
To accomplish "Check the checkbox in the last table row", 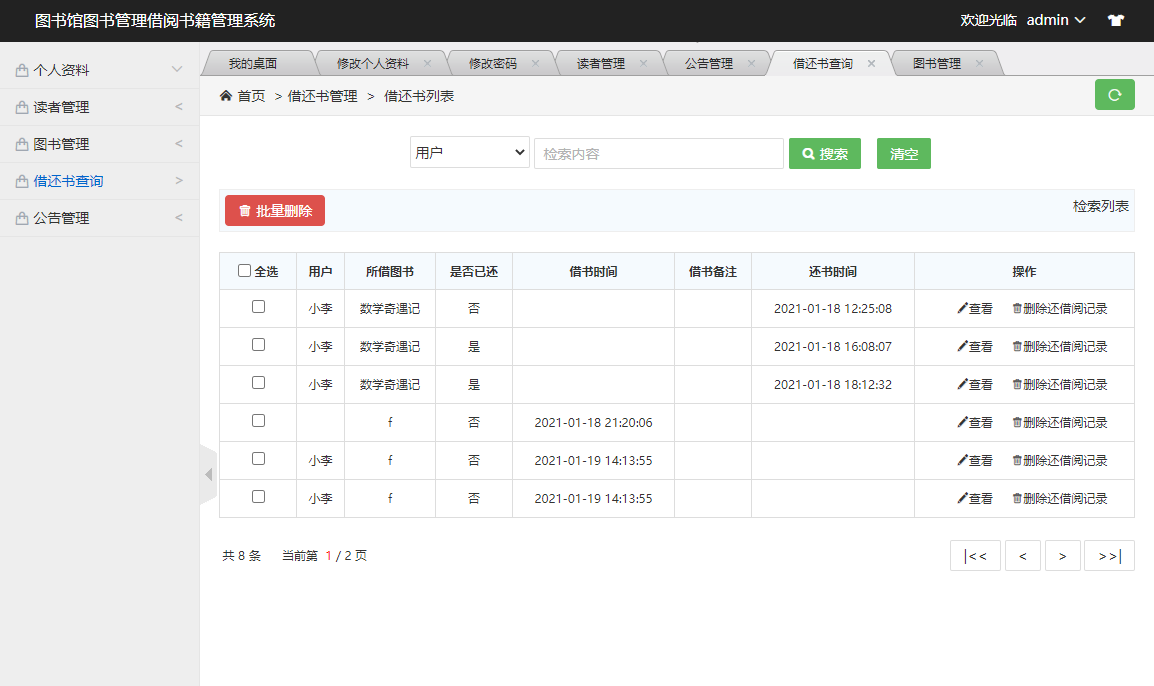I will [258, 498].
